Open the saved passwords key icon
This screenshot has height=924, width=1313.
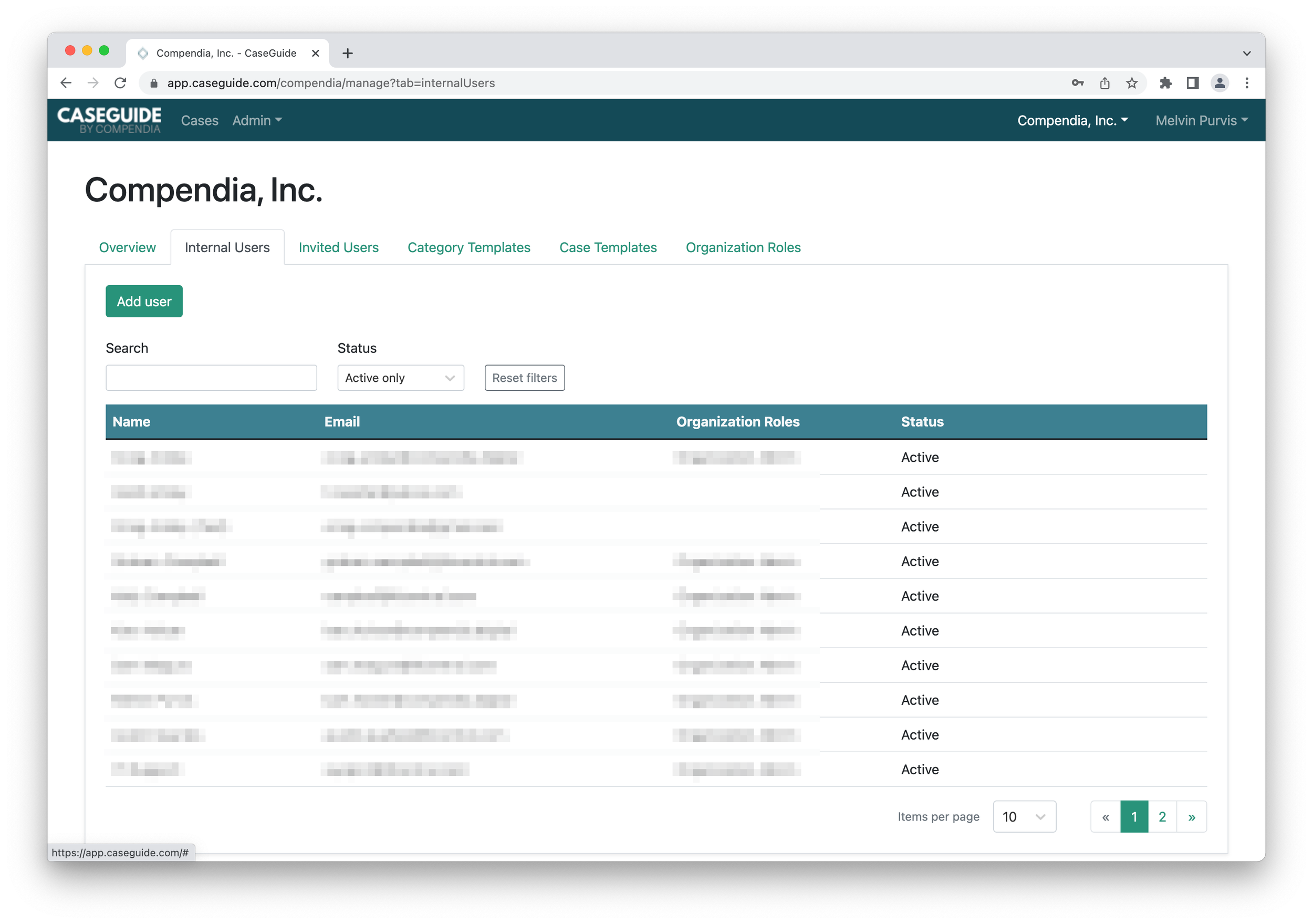click(1077, 83)
